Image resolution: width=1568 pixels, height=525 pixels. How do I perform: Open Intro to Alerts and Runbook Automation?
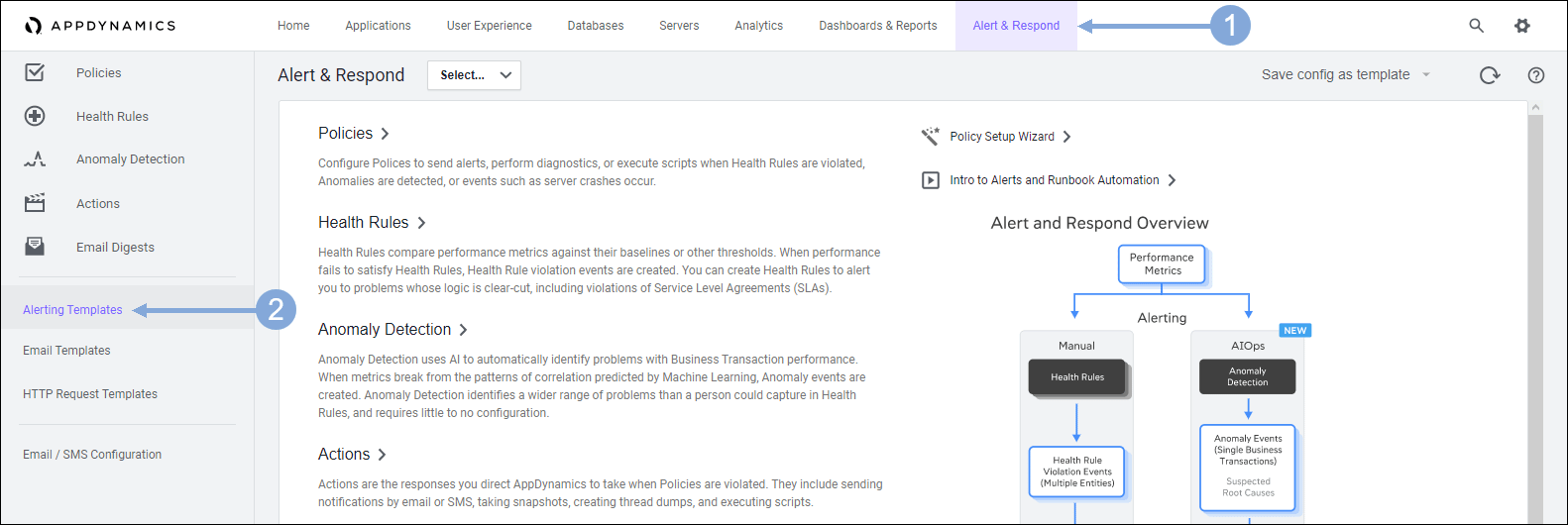tap(1054, 180)
